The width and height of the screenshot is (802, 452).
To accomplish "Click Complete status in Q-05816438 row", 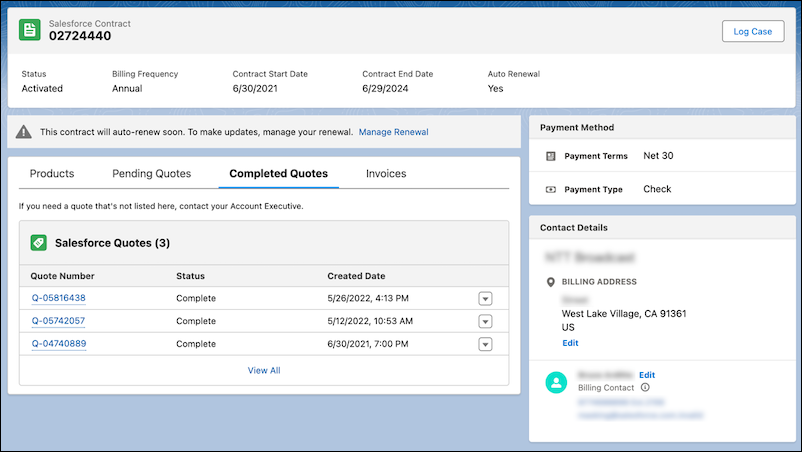I will [x=196, y=299].
